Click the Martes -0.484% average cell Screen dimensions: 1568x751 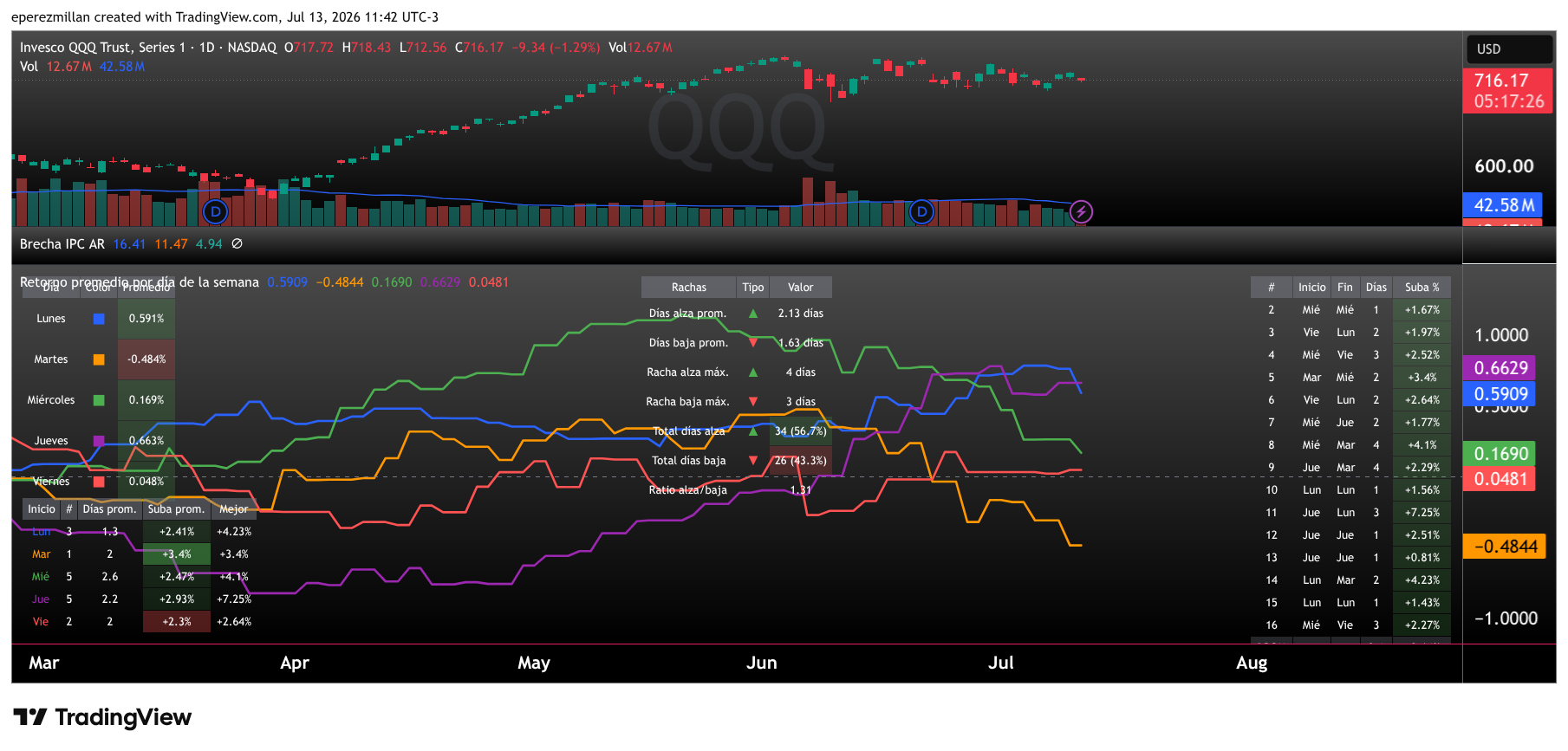[x=146, y=359]
